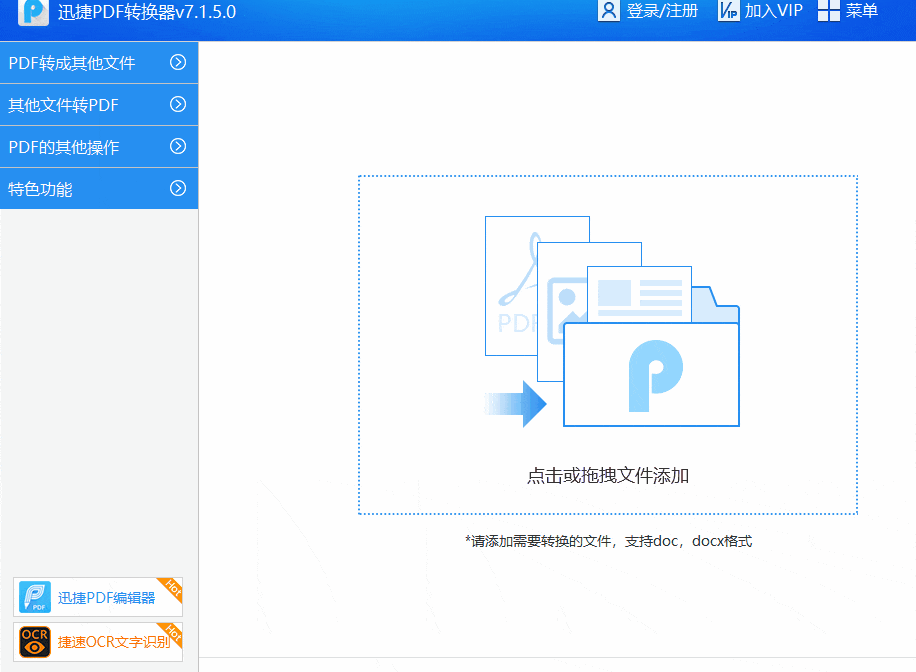Click the image page icon in illustration
The image size is (916, 672).
(562, 311)
